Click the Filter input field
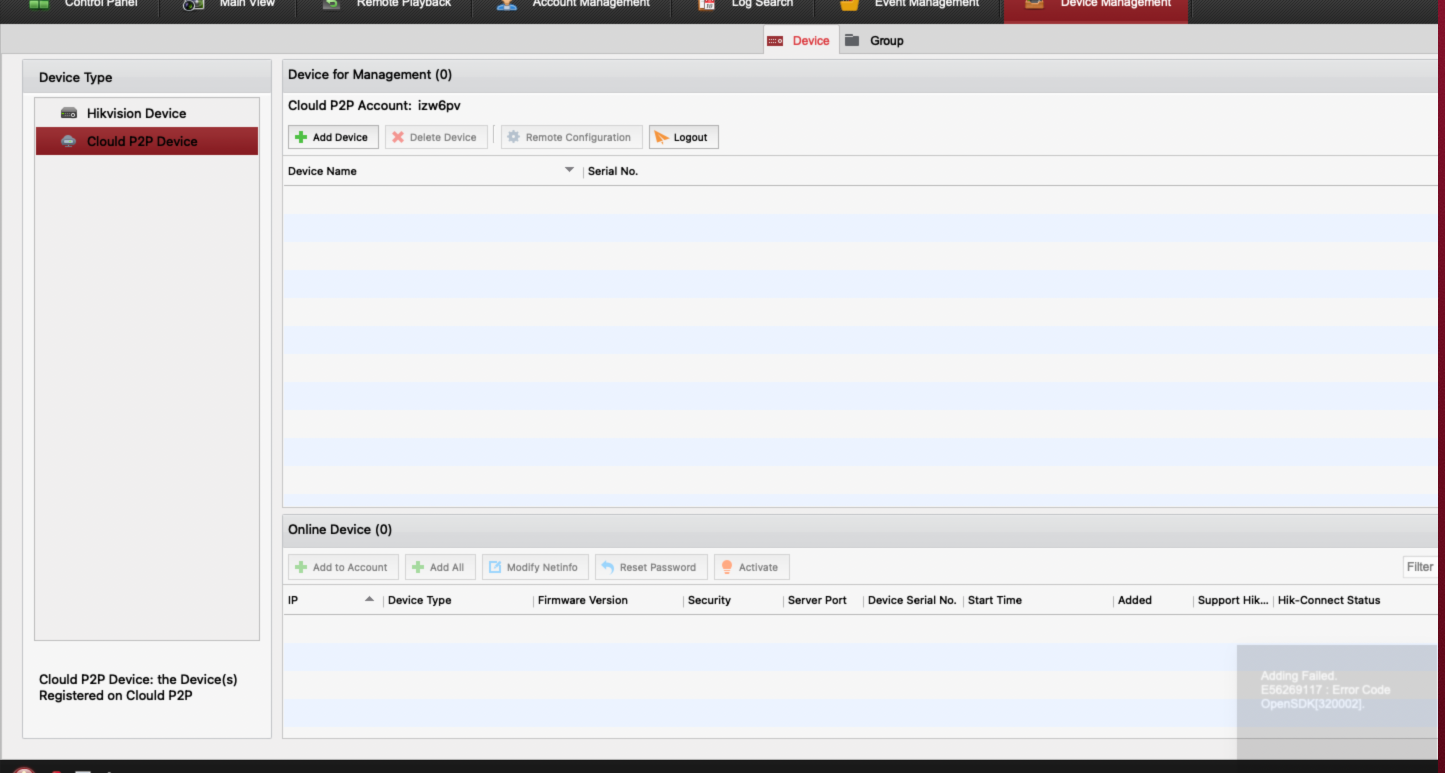The height and width of the screenshot is (773, 1445). (1419, 567)
